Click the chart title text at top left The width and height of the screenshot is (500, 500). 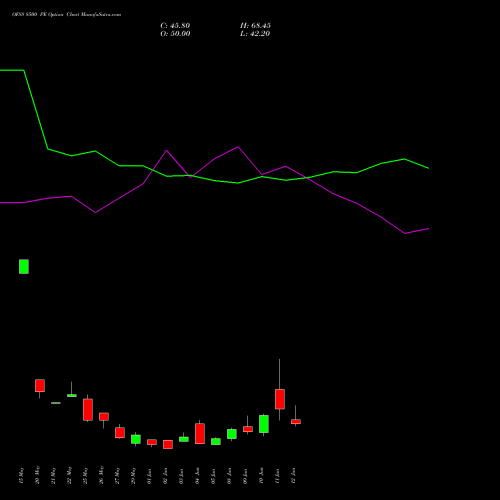(x=67, y=15)
